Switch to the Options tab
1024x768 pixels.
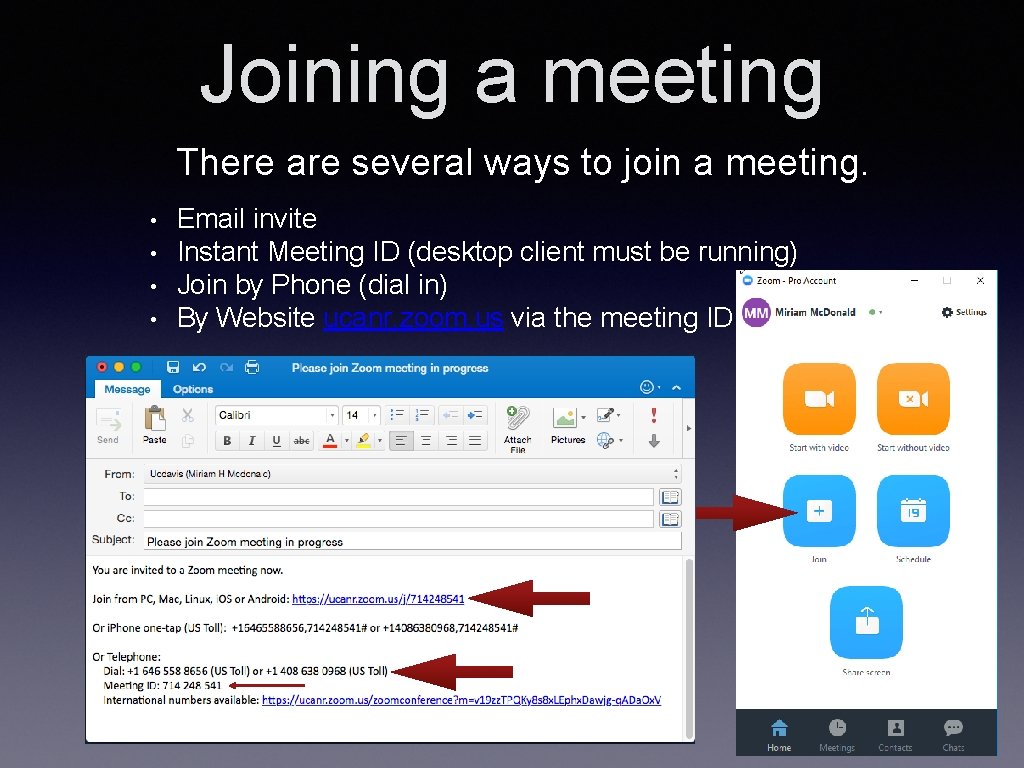tap(193, 389)
